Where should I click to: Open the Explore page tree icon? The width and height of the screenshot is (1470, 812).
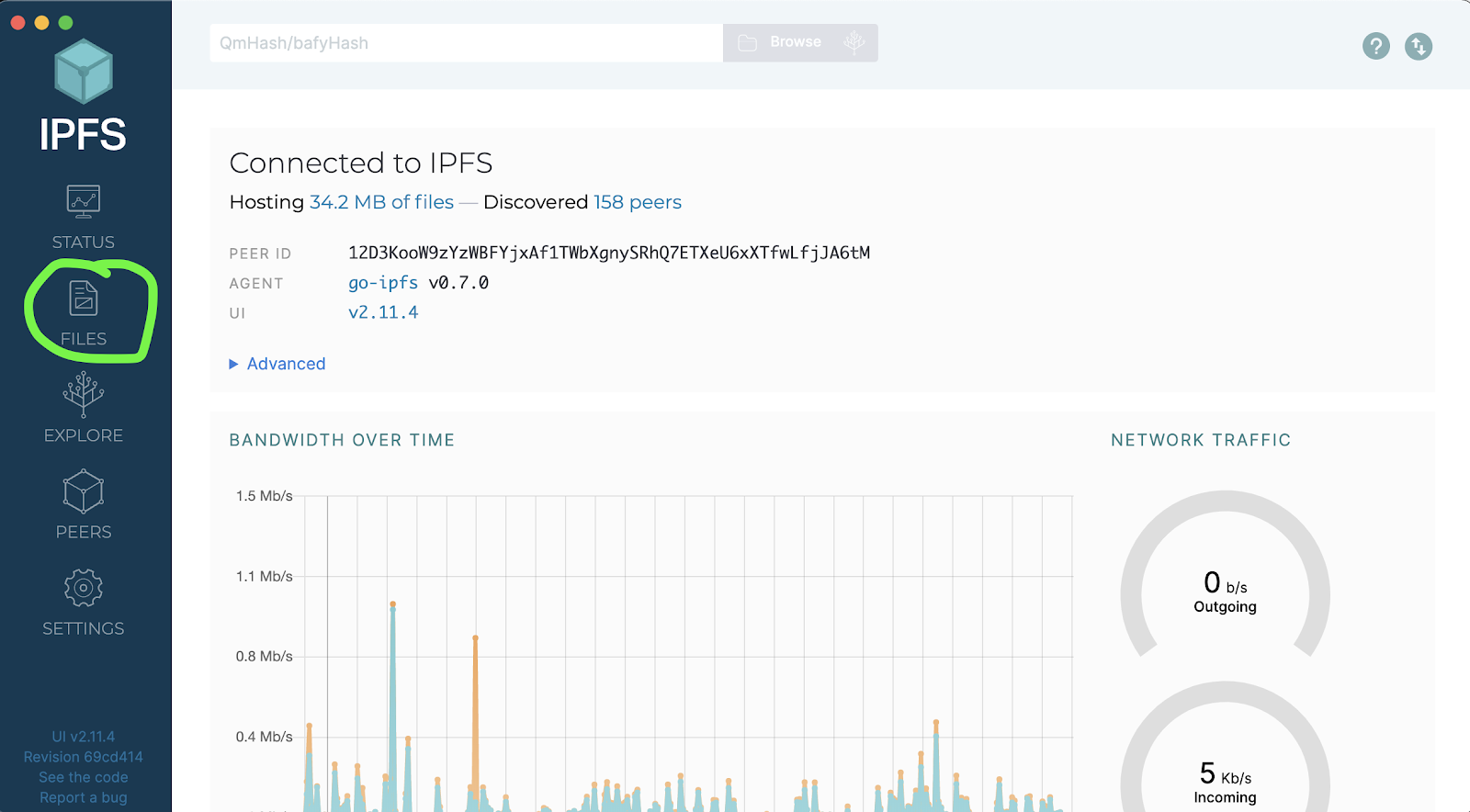pyautogui.click(x=83, y=394)
